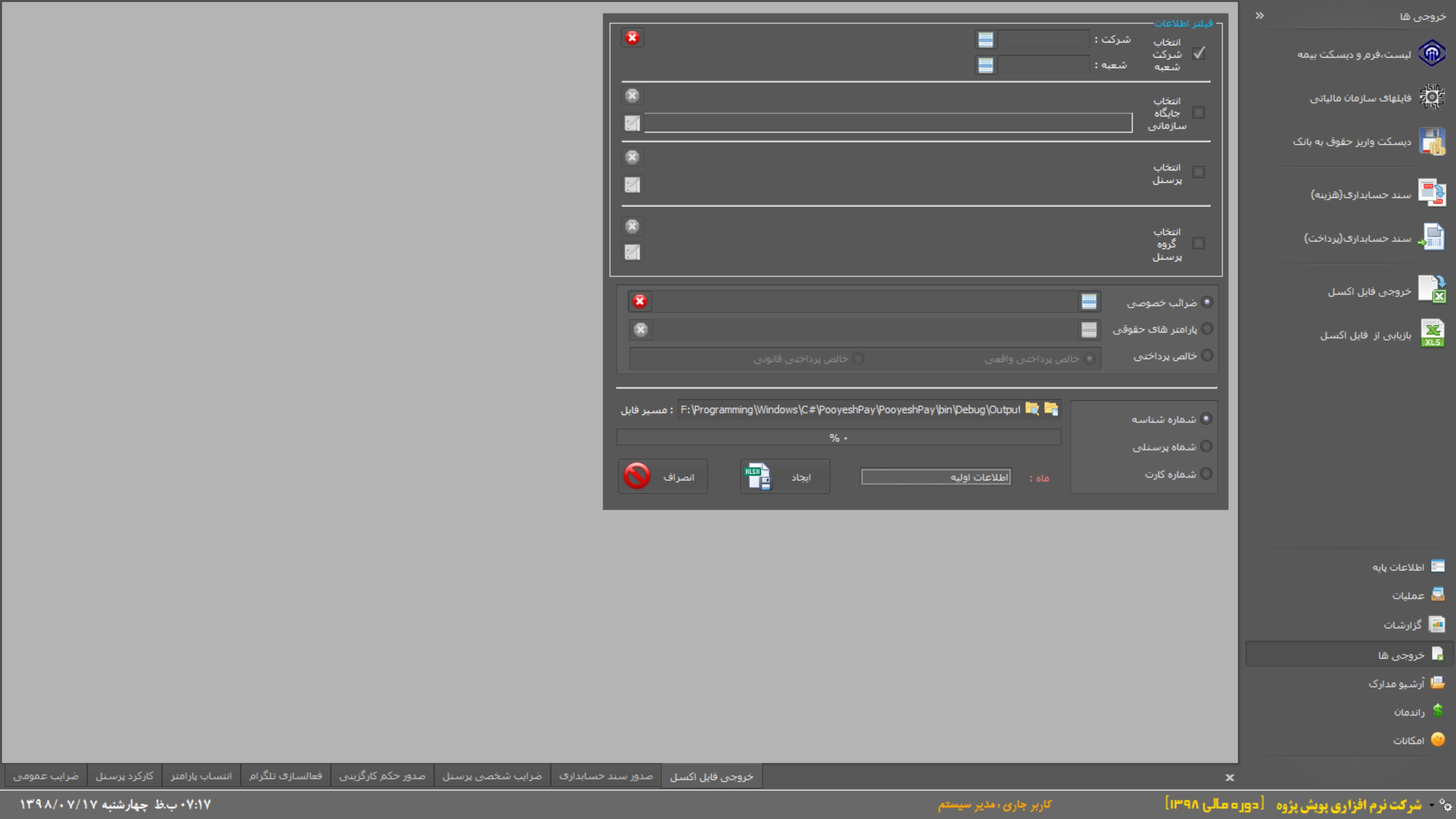Screen dimensions: 1456x819
Task: Click the browse folder icon beside file path
Action: [x=1032, y=409]
